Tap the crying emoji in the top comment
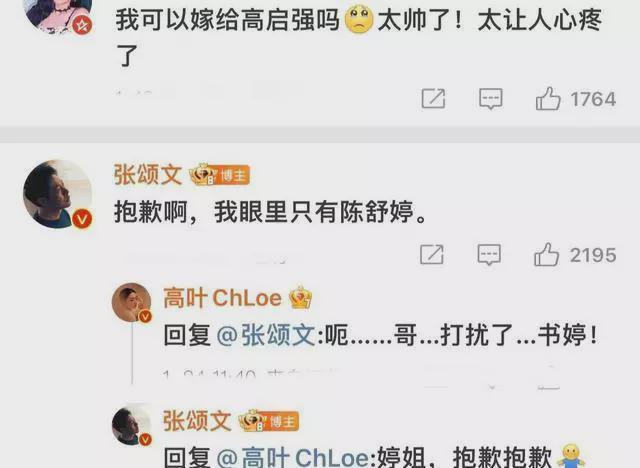The height and width of the screenshot is (468, 640). point(359,20)
